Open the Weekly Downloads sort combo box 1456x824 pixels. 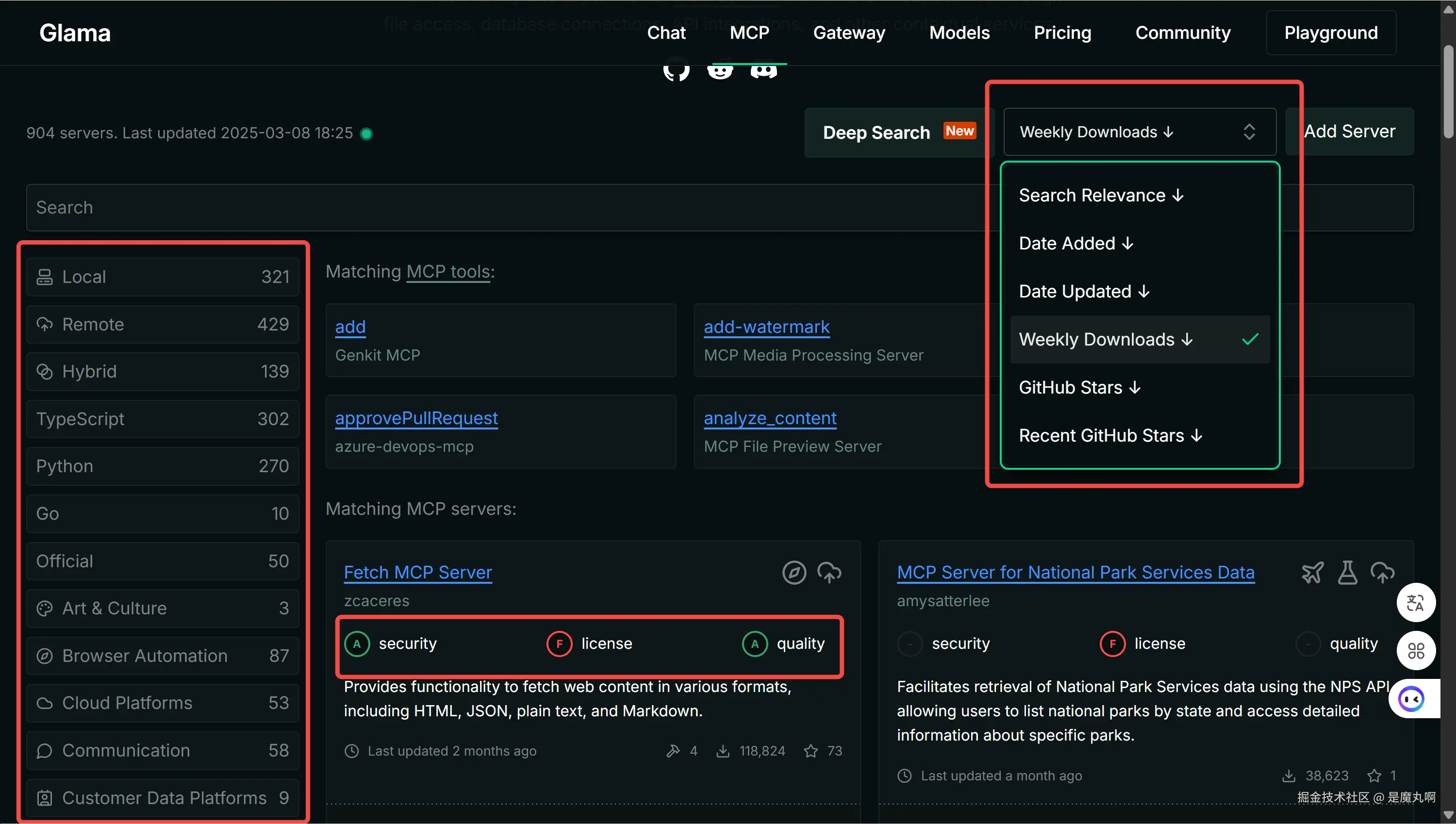[x=1139, y=132]
